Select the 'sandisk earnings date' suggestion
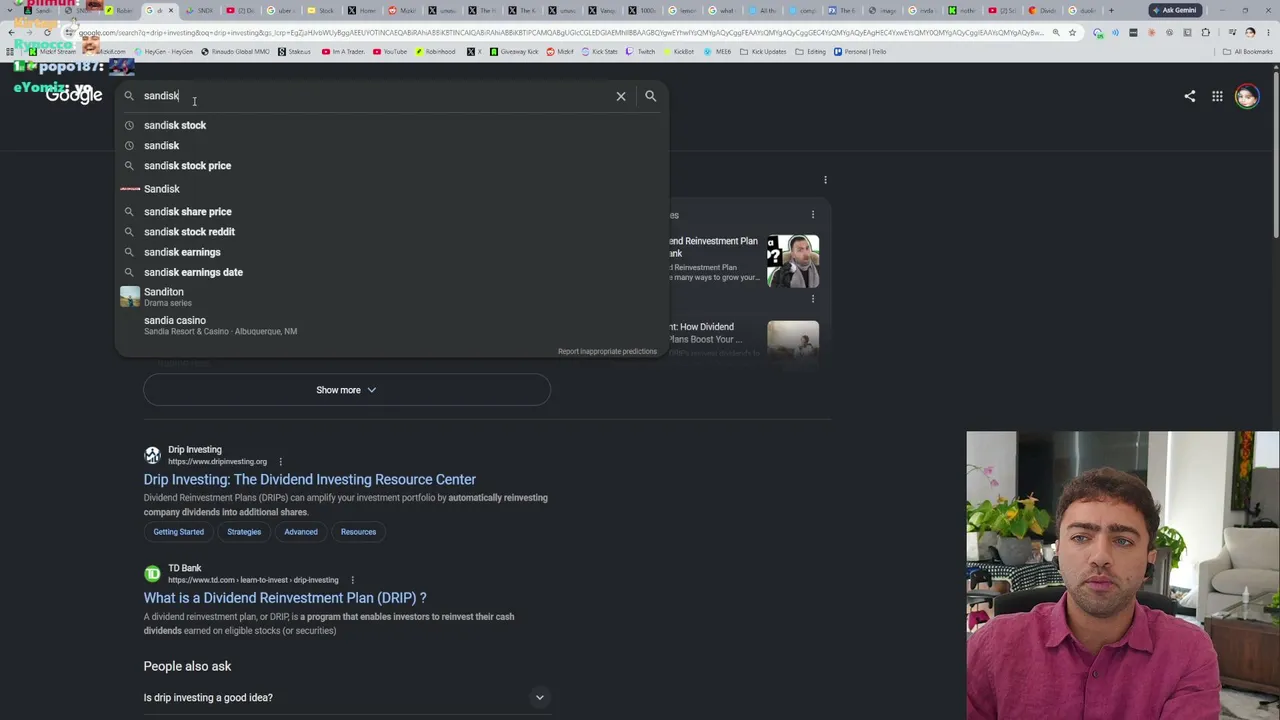The height and width of the screenshot is (720, 1280). point(391,272)
